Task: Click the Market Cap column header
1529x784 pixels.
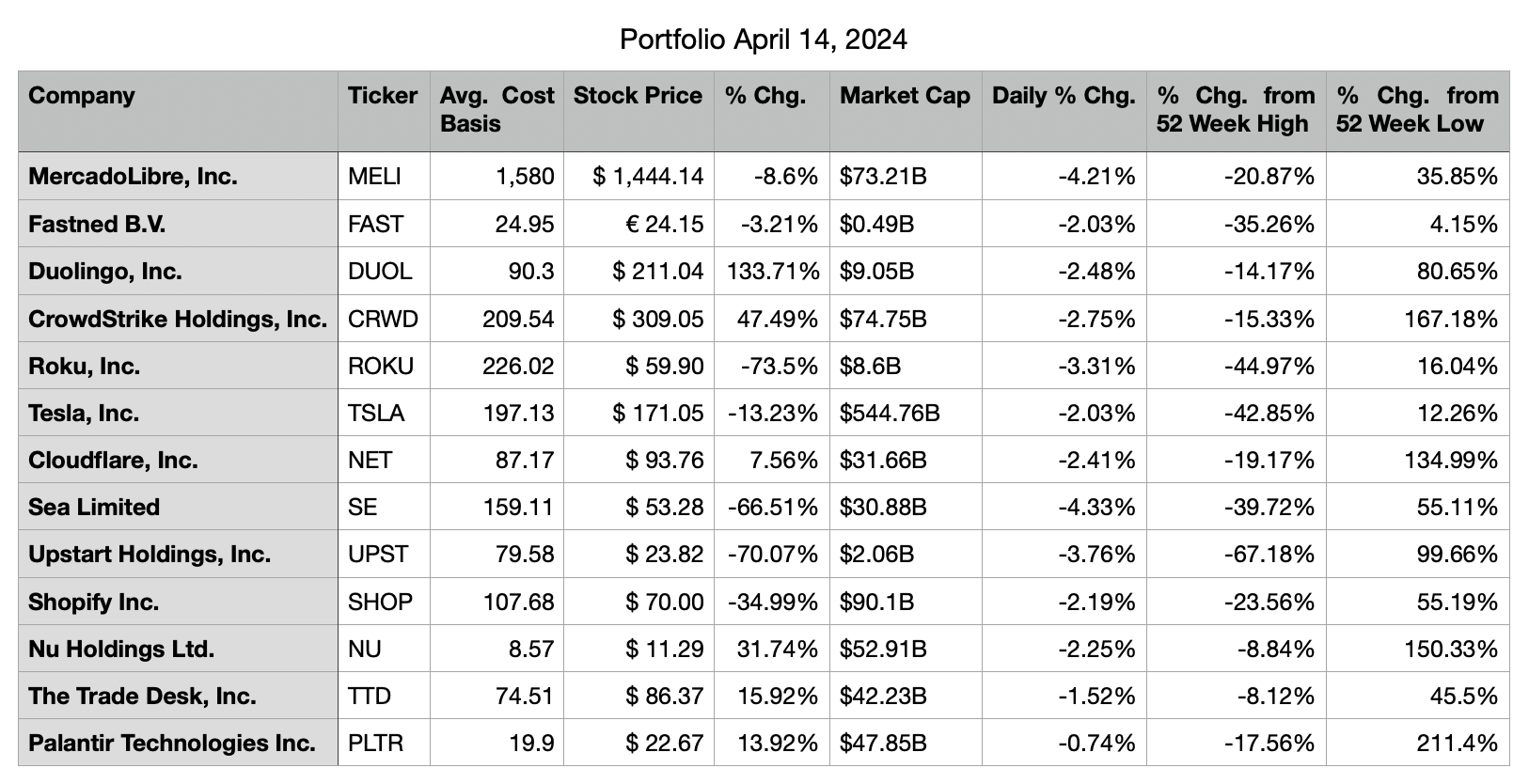Action: 905,96
